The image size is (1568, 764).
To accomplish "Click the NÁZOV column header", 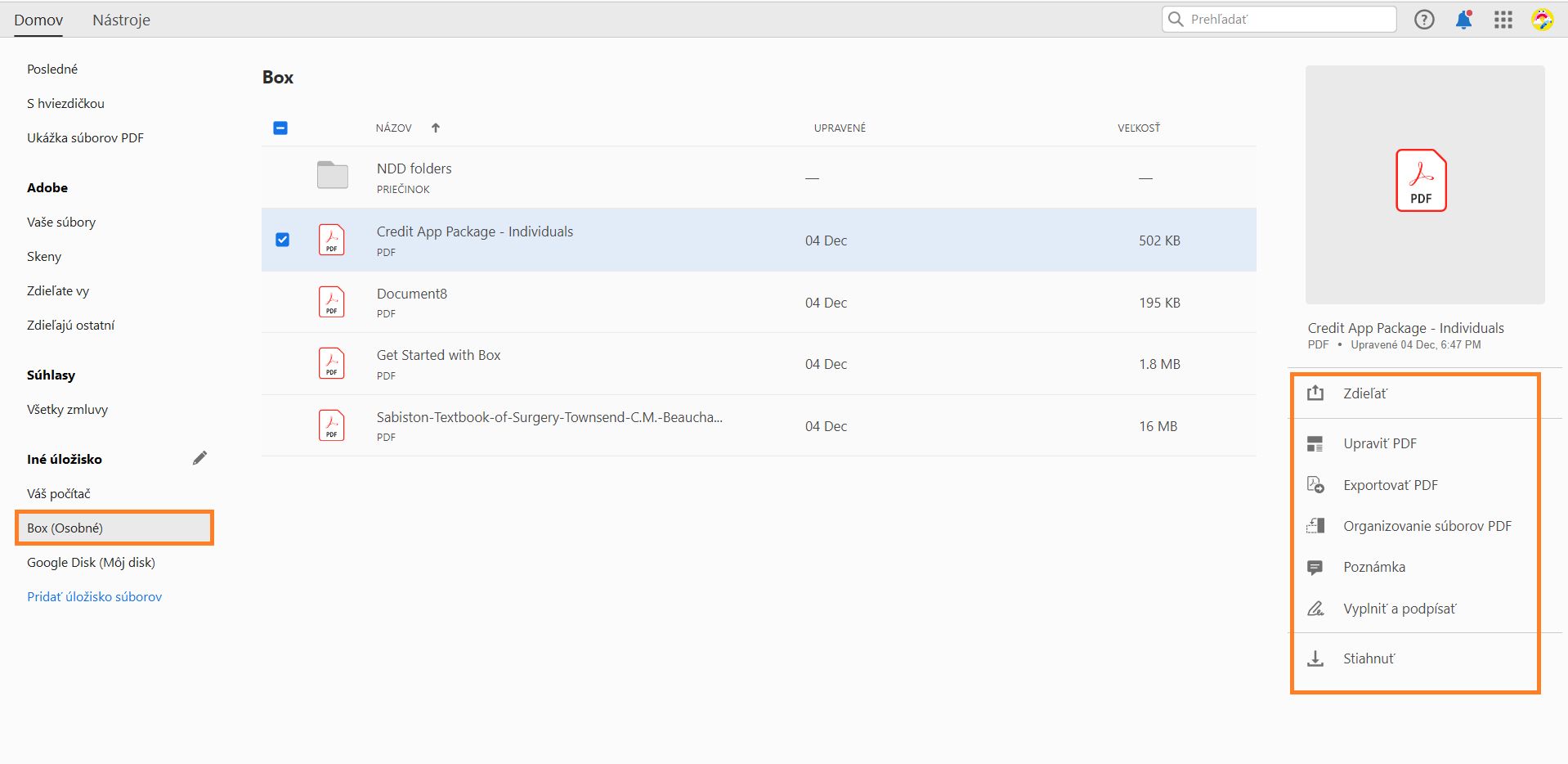I will [x=393, y=128].
